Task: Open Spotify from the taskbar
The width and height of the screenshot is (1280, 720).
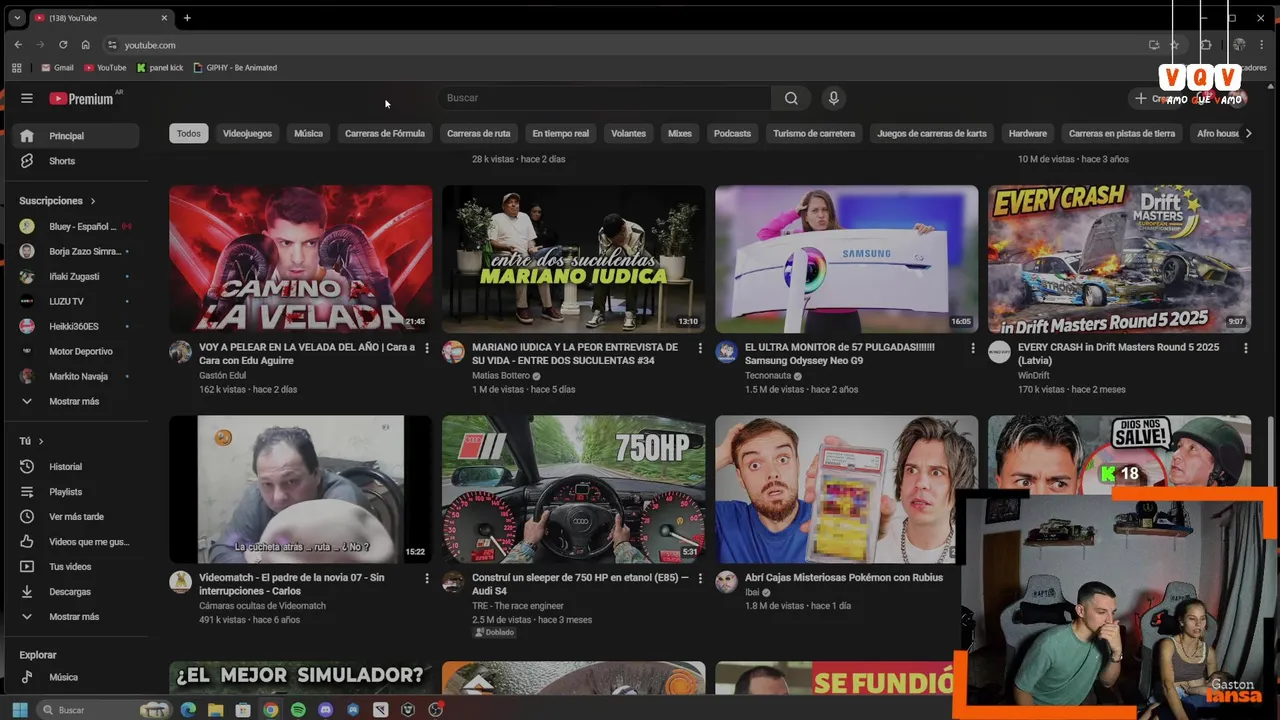Action: click(x=298, y=710)
